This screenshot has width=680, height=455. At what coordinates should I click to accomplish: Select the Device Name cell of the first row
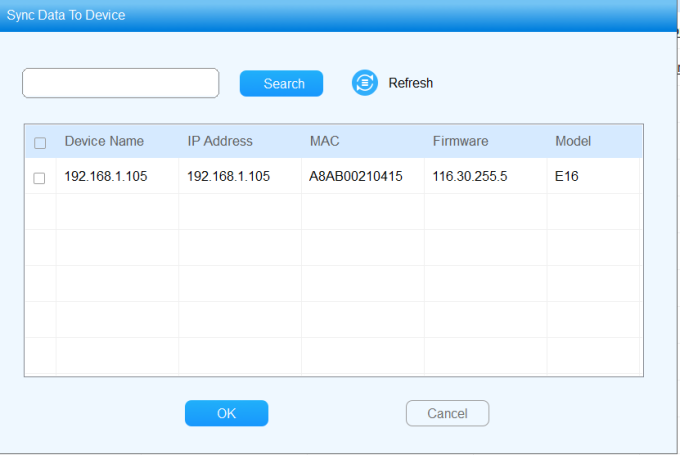pyautogui.click(x=105, y=177)
